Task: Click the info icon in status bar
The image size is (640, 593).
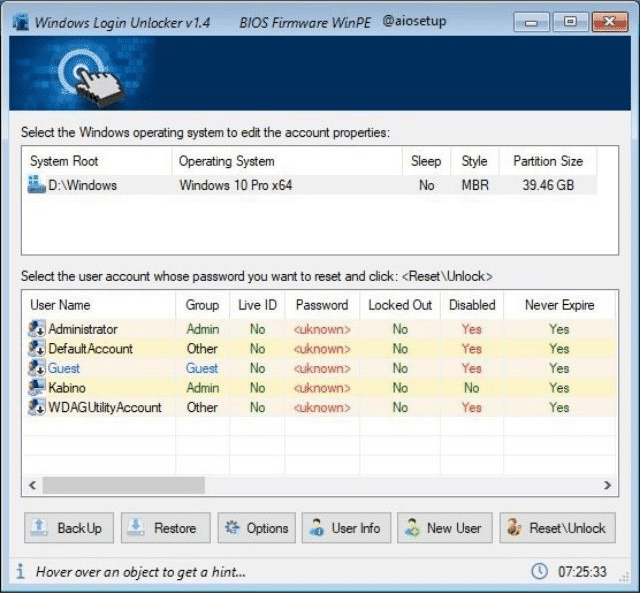Action: [20, 572]
